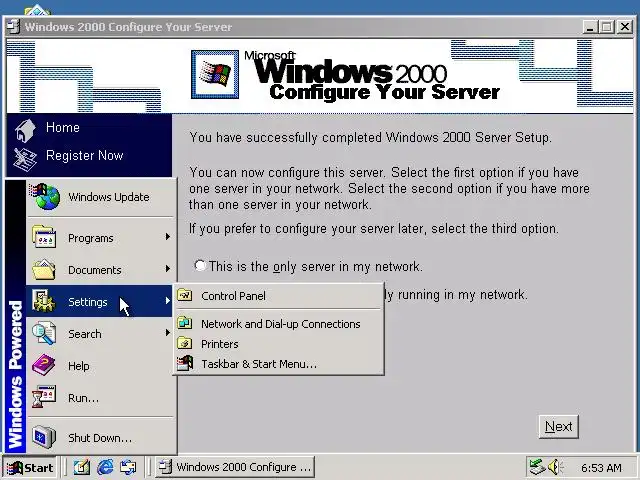The width and height of the screenshot is (640, 480).
Task: Close the Configure Your Server window
Action: click(624, 27)
